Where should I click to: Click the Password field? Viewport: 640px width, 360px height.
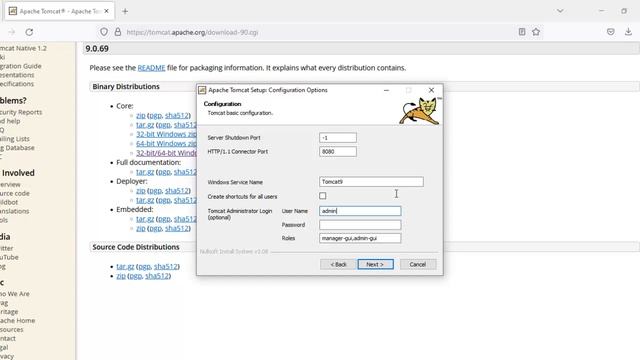pos(360,225)
